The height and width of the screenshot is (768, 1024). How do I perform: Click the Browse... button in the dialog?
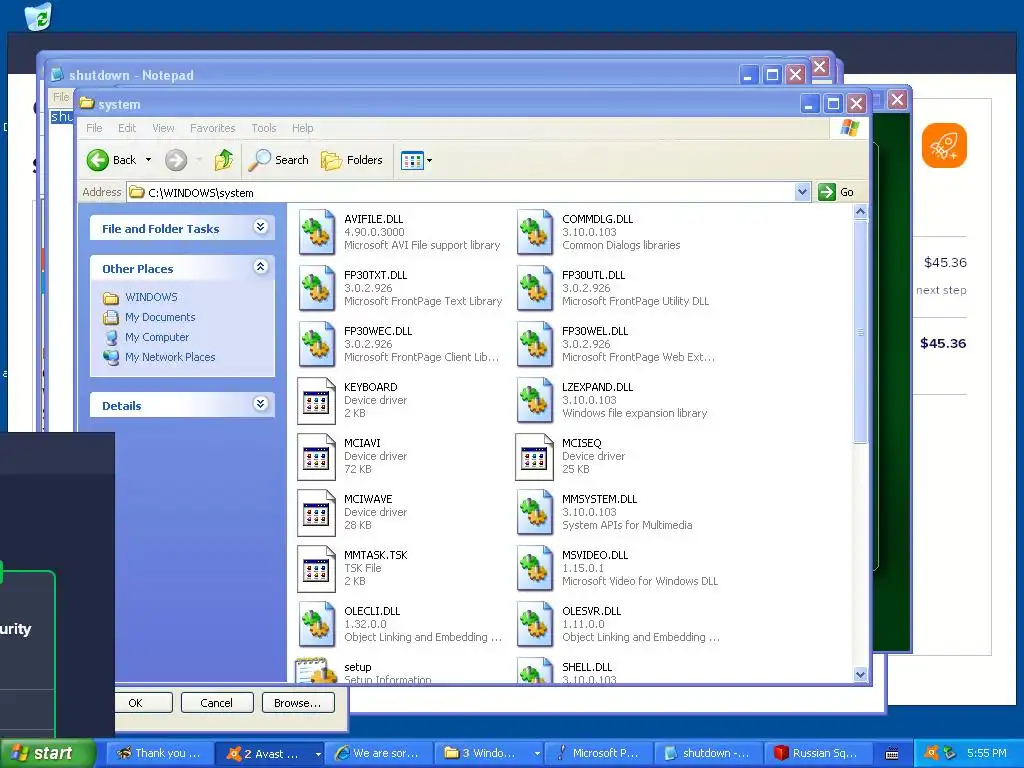tap(298, 703)
